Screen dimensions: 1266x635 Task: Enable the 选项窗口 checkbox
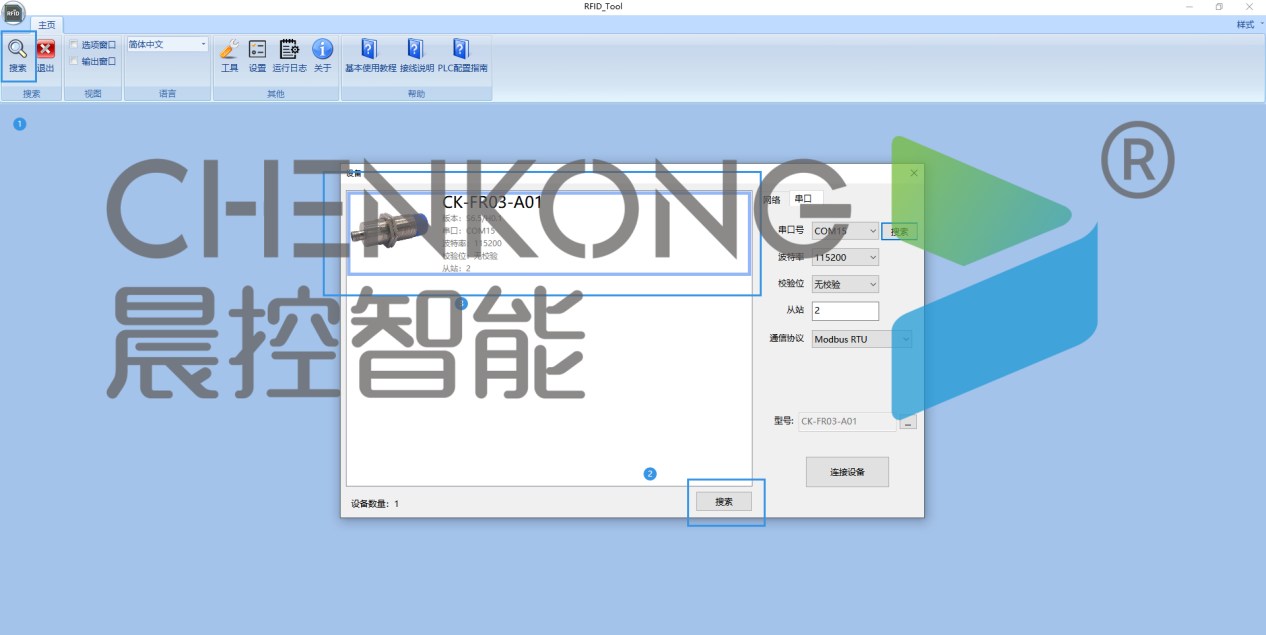click(x=74, y=44)
